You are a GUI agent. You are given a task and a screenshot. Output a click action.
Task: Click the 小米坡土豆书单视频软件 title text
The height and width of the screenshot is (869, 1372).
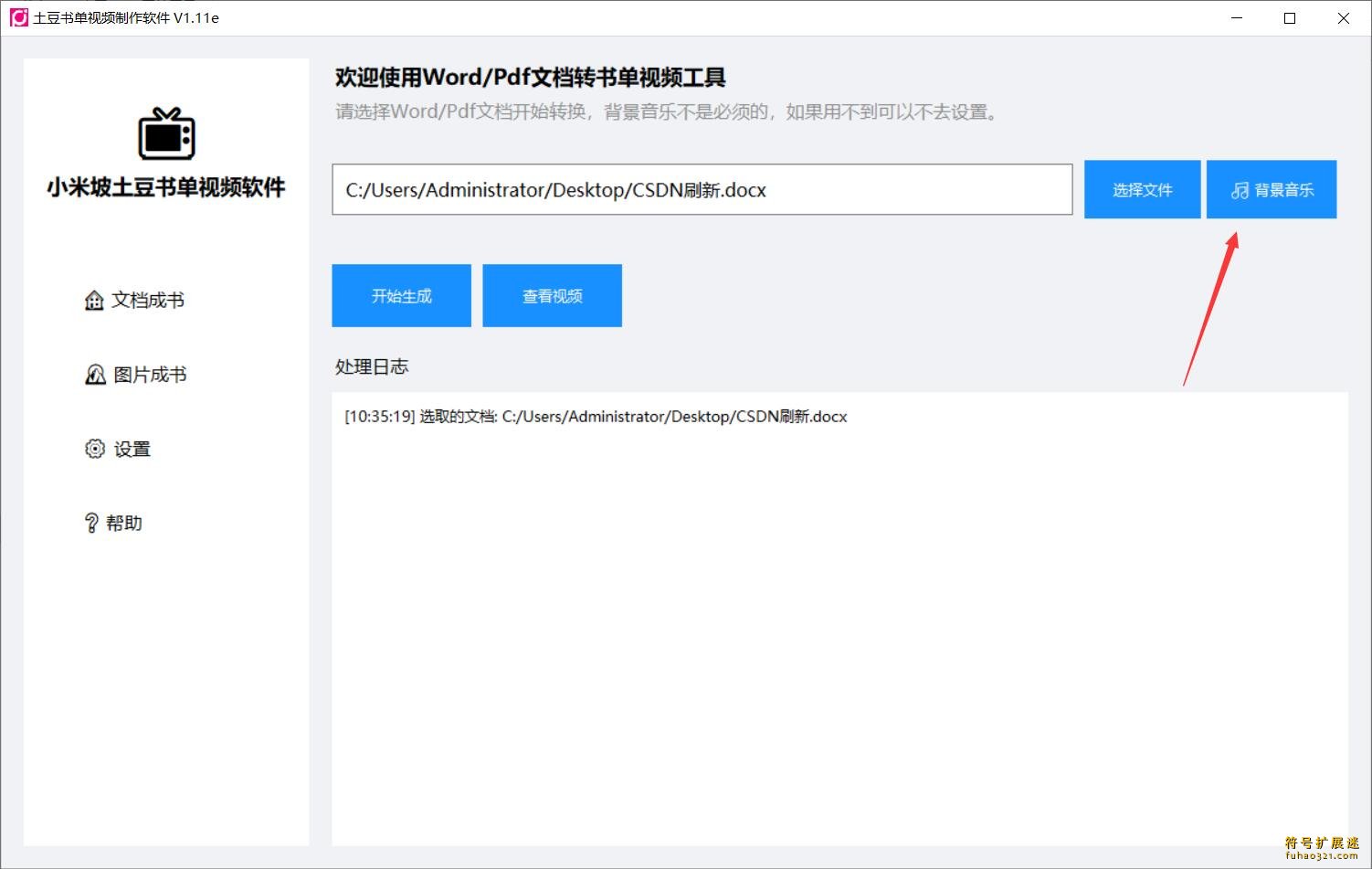(x=166, y=187)
